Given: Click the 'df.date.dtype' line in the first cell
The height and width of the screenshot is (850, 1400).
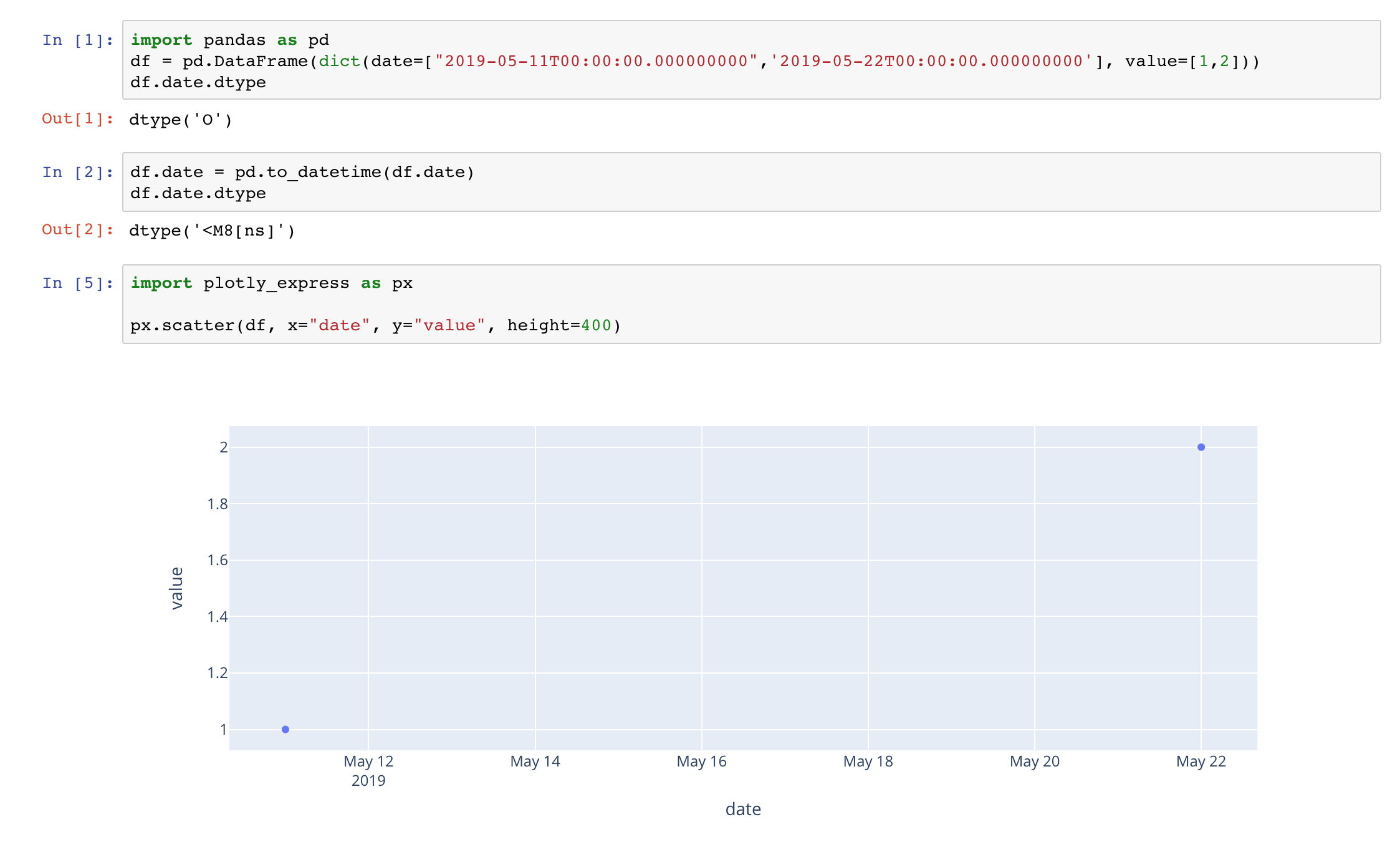Looking at the screenshot, I should 198,83.
